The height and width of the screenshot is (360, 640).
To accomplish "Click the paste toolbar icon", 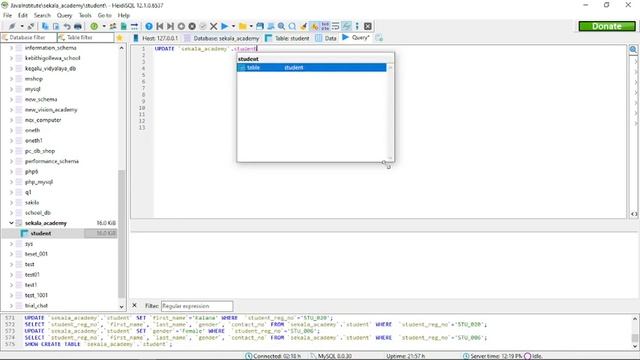I will coord(56,26).
